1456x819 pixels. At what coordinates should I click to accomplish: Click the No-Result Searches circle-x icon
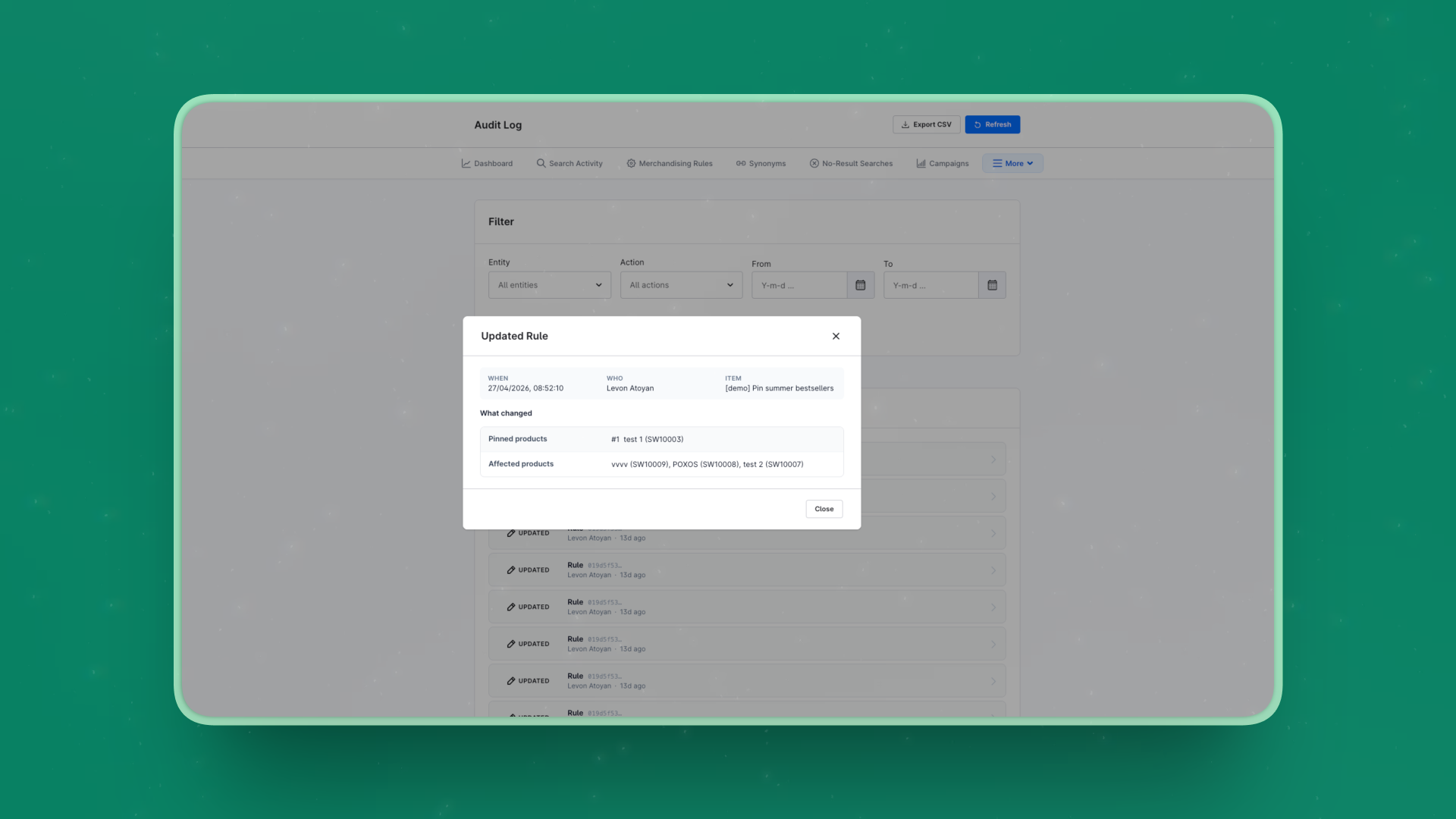[x=814, y=163]
